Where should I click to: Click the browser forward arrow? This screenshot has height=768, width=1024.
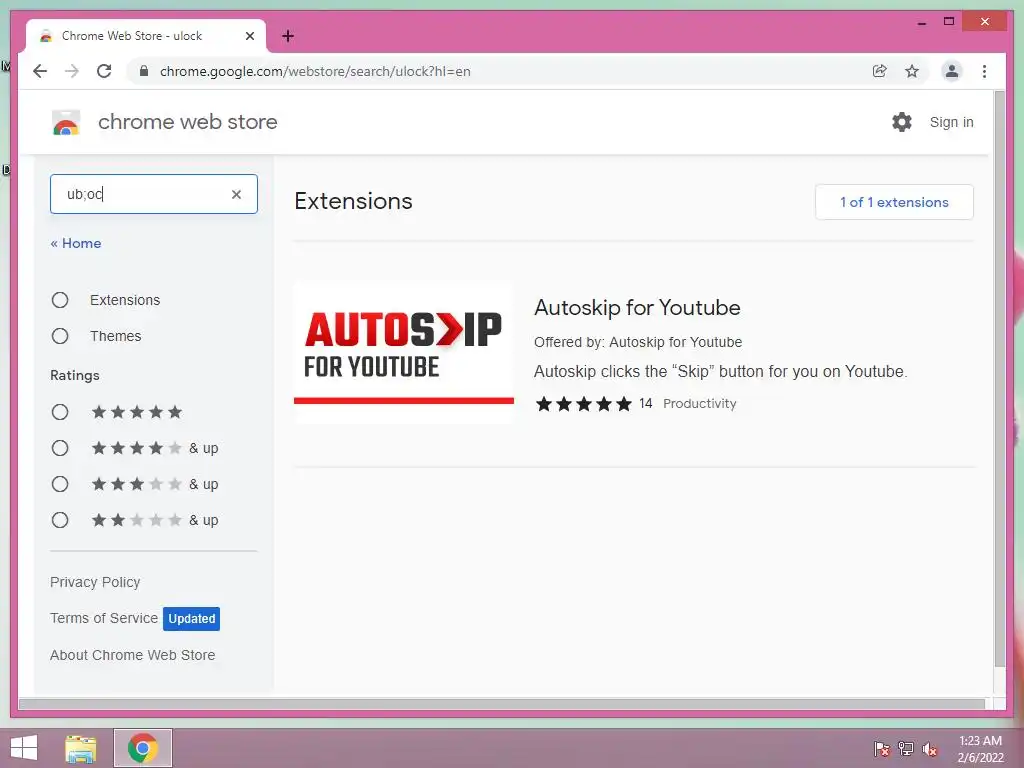coord(72,71)
